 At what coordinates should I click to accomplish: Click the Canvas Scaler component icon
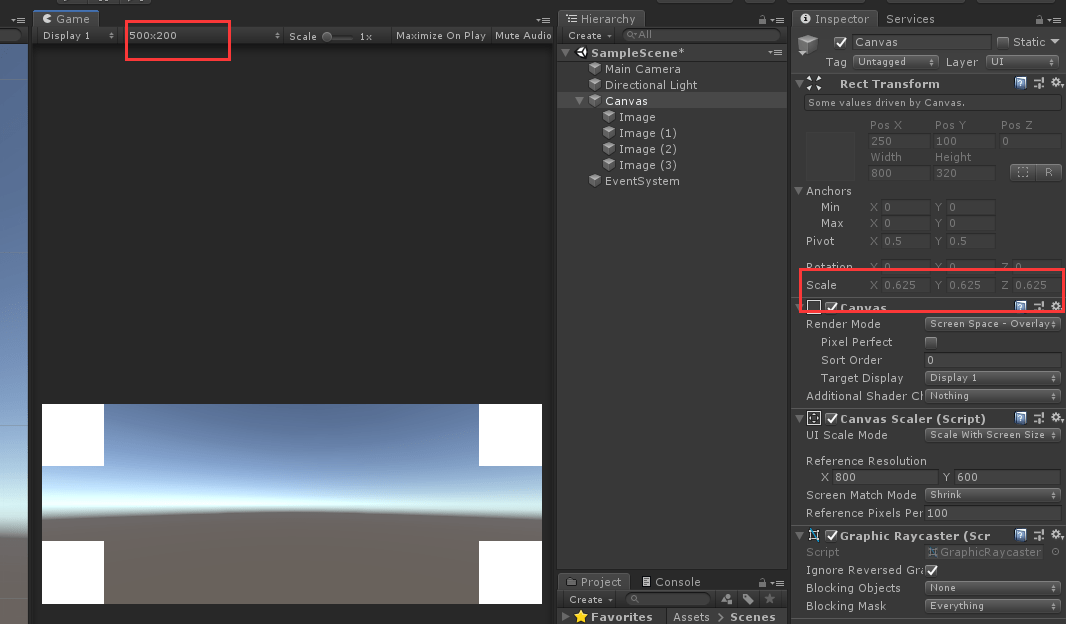tap(814, 418)
